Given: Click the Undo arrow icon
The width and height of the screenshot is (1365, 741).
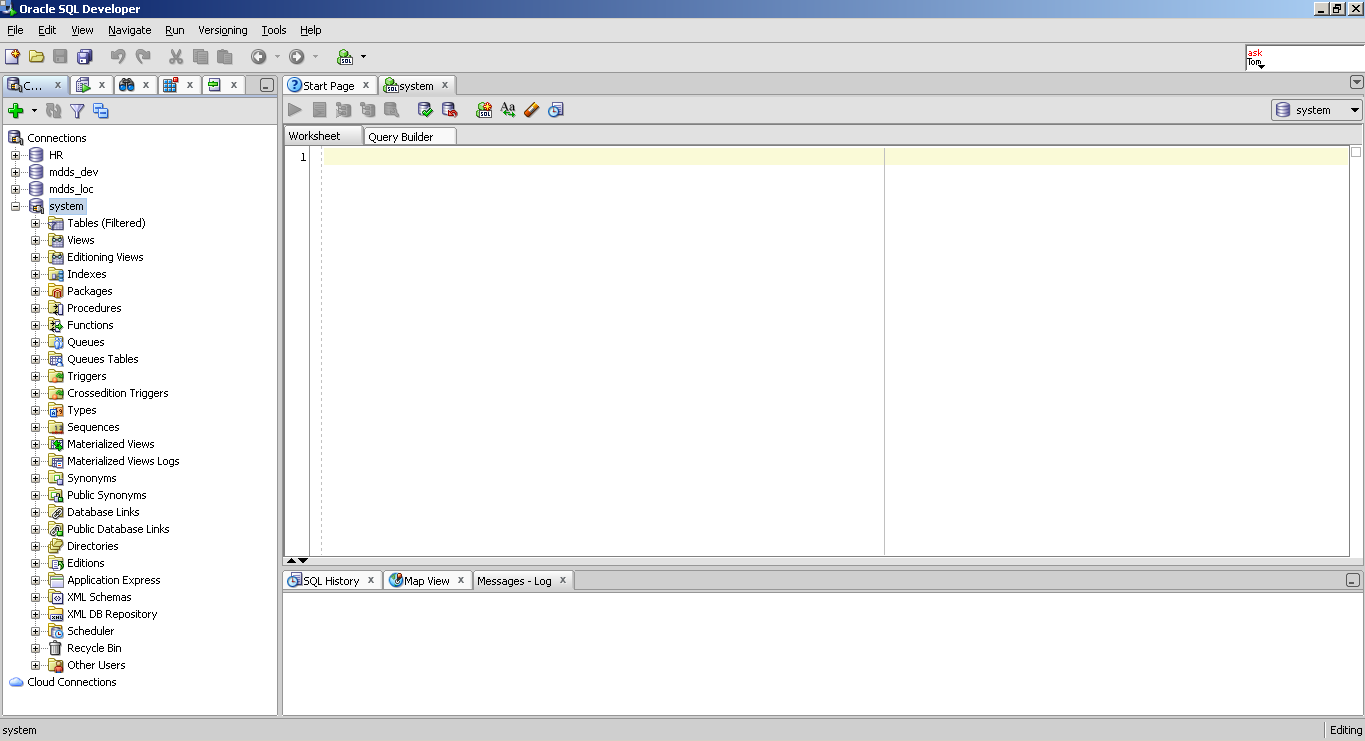Looking at the screenshot, I should (x=118, y=57).
